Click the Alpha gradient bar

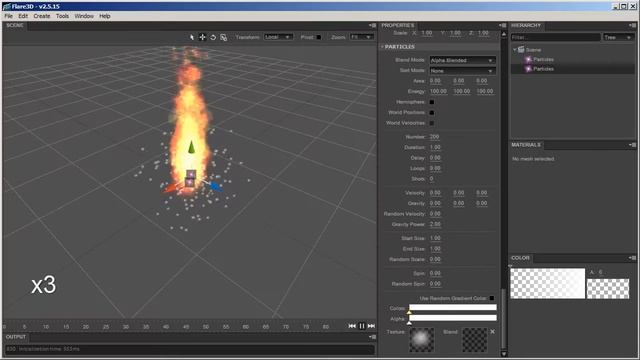453,318
